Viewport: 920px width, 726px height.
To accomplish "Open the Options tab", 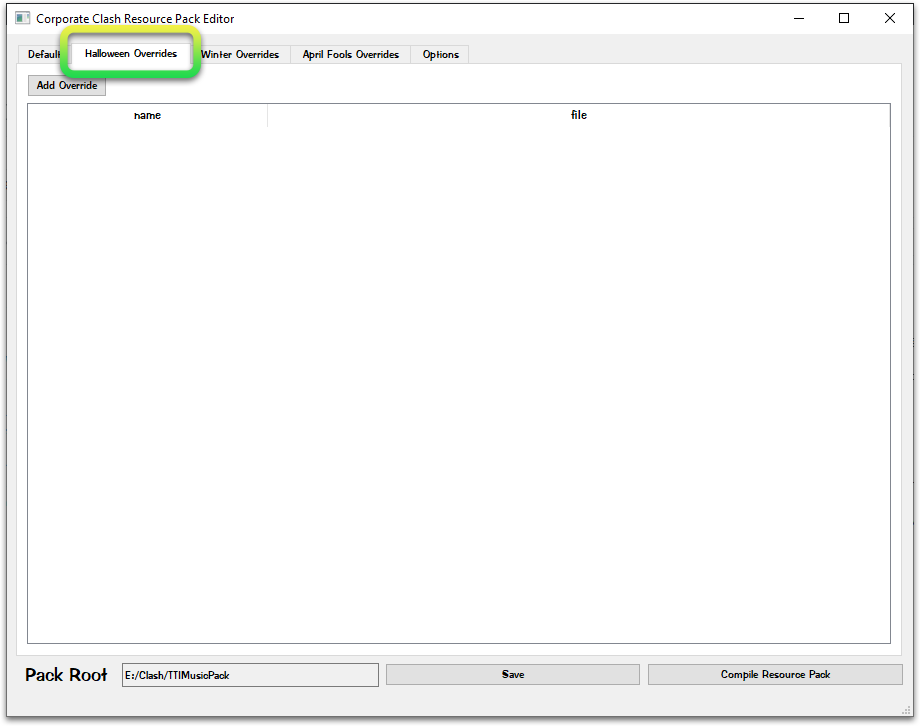I will pos(441,55).
